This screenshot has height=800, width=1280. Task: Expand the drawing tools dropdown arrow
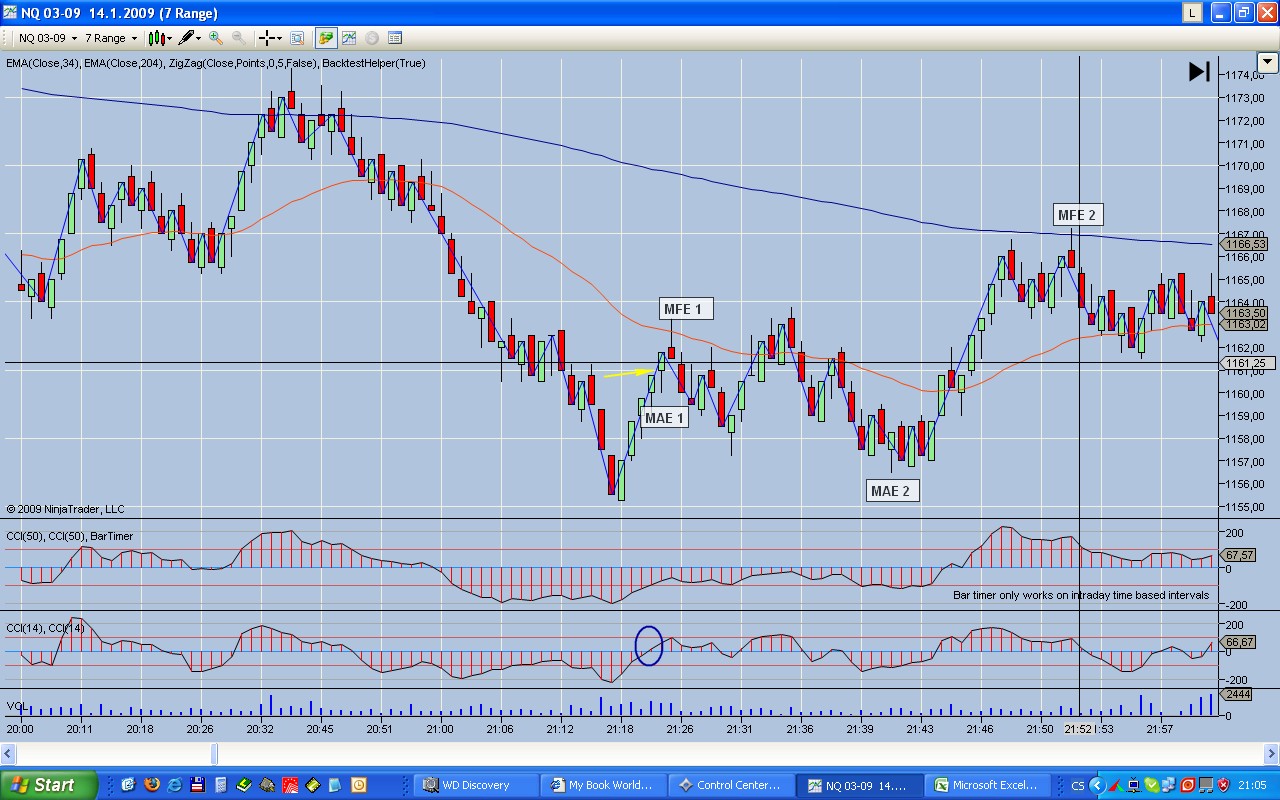[x=199, y=38]
